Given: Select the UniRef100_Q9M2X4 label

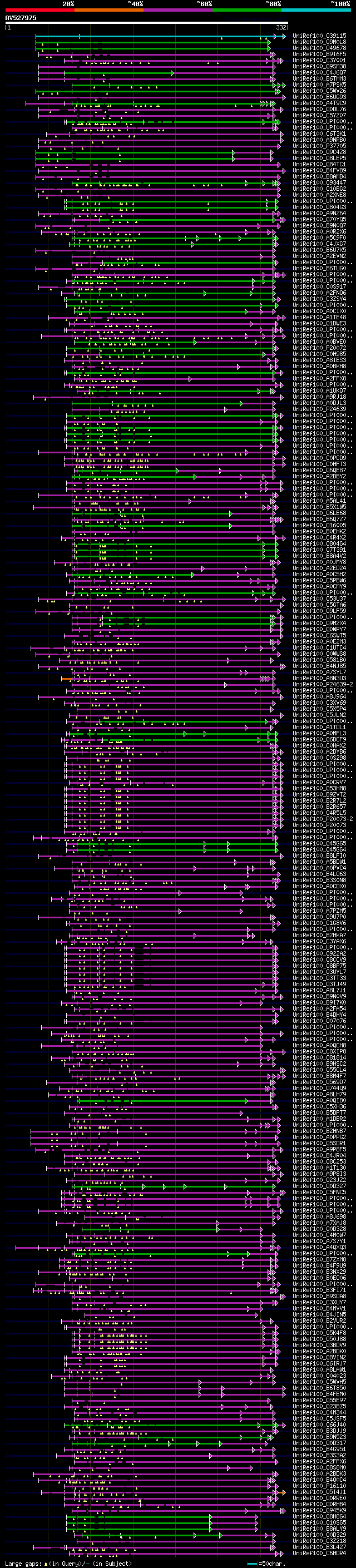Looking at the screenshot, I should (x=319, y=624).
